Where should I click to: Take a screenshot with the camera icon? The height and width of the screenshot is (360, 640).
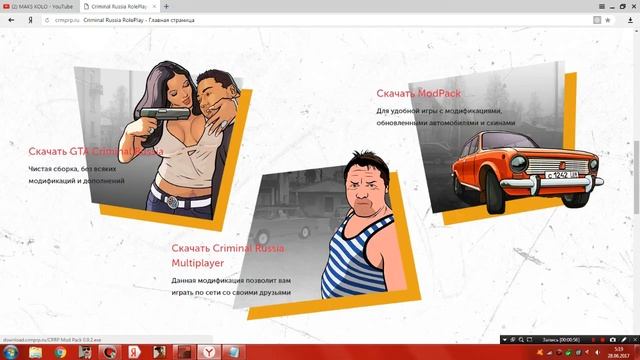pos(613,340)
